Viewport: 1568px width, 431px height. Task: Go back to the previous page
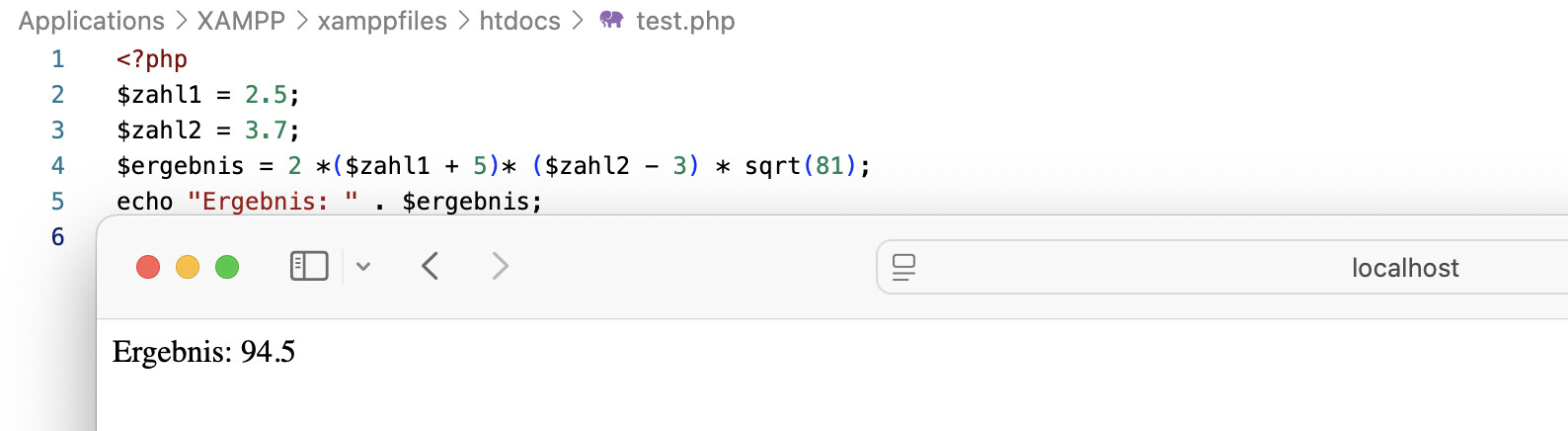coord(430,266)
